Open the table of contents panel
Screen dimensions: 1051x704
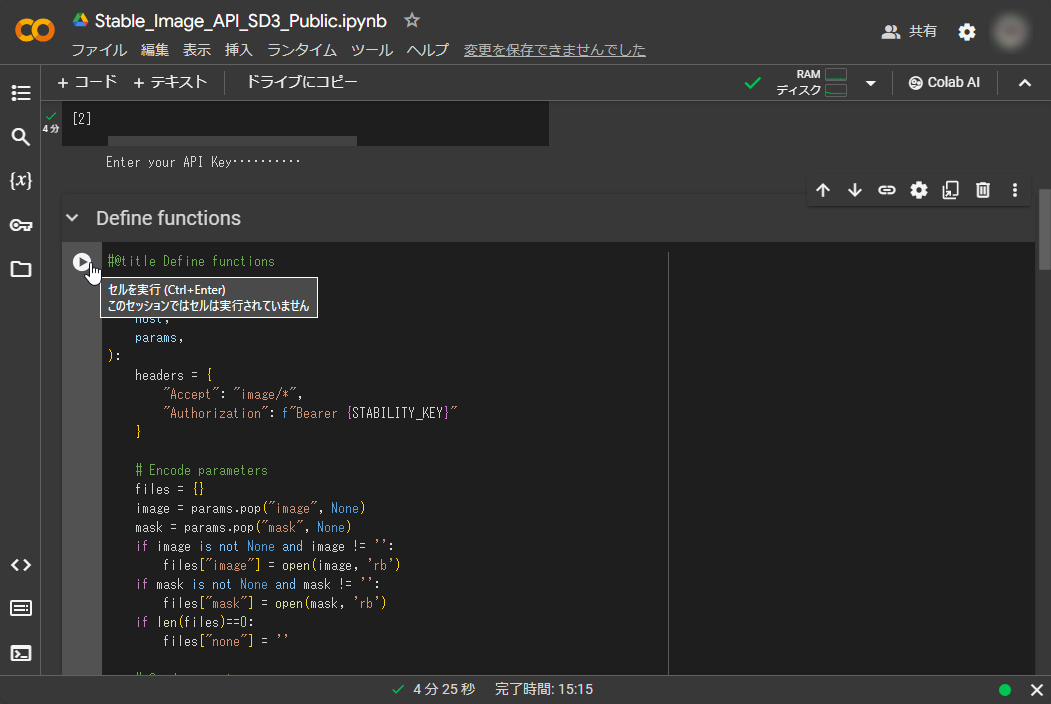21,93
